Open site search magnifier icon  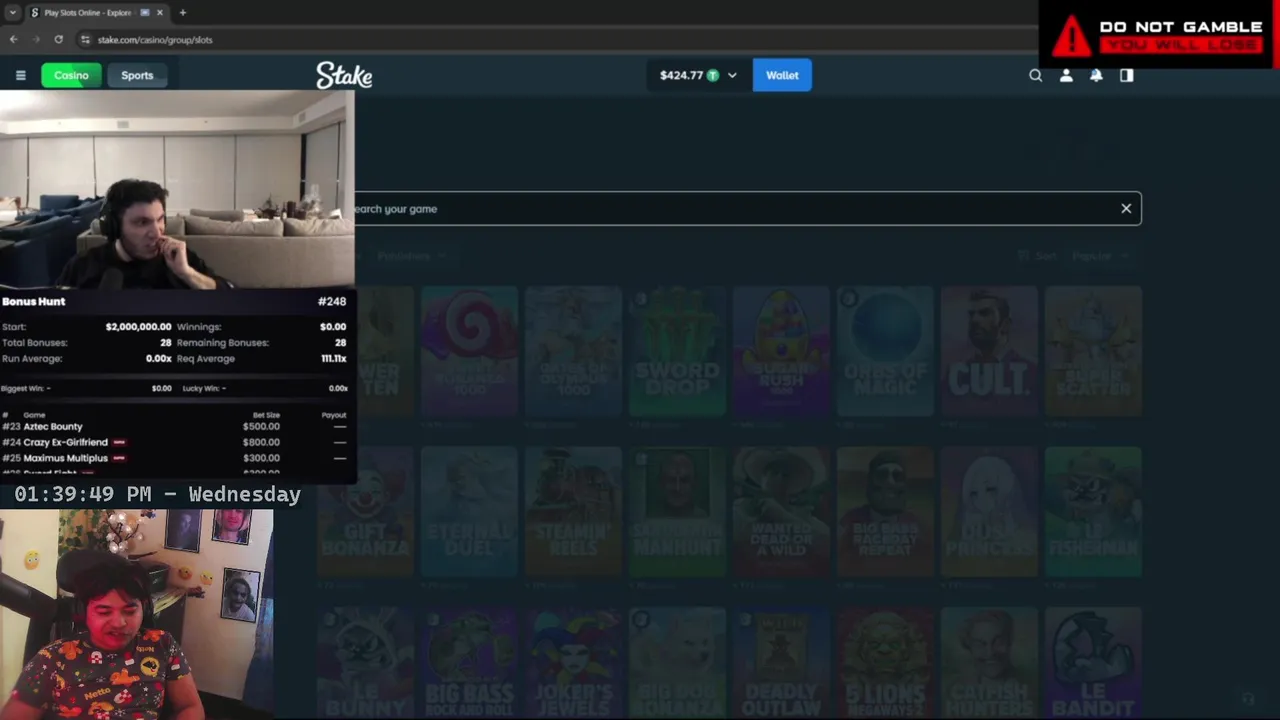click(x=1036, y=75)
